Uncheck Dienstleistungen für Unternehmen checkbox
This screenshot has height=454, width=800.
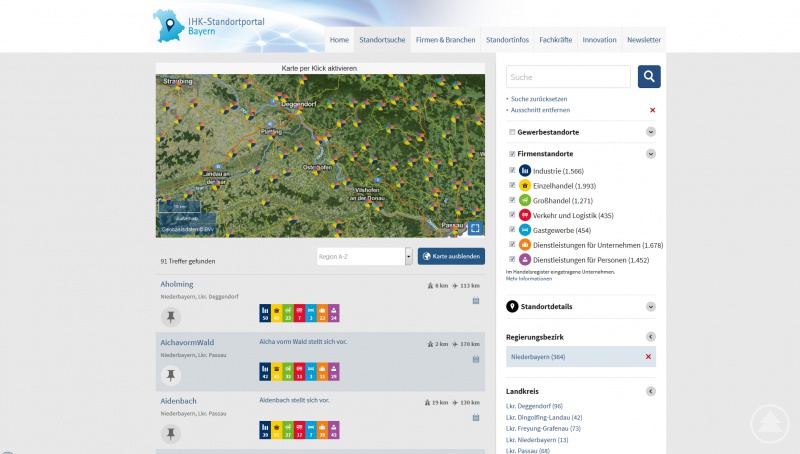[x=512, y=244]
